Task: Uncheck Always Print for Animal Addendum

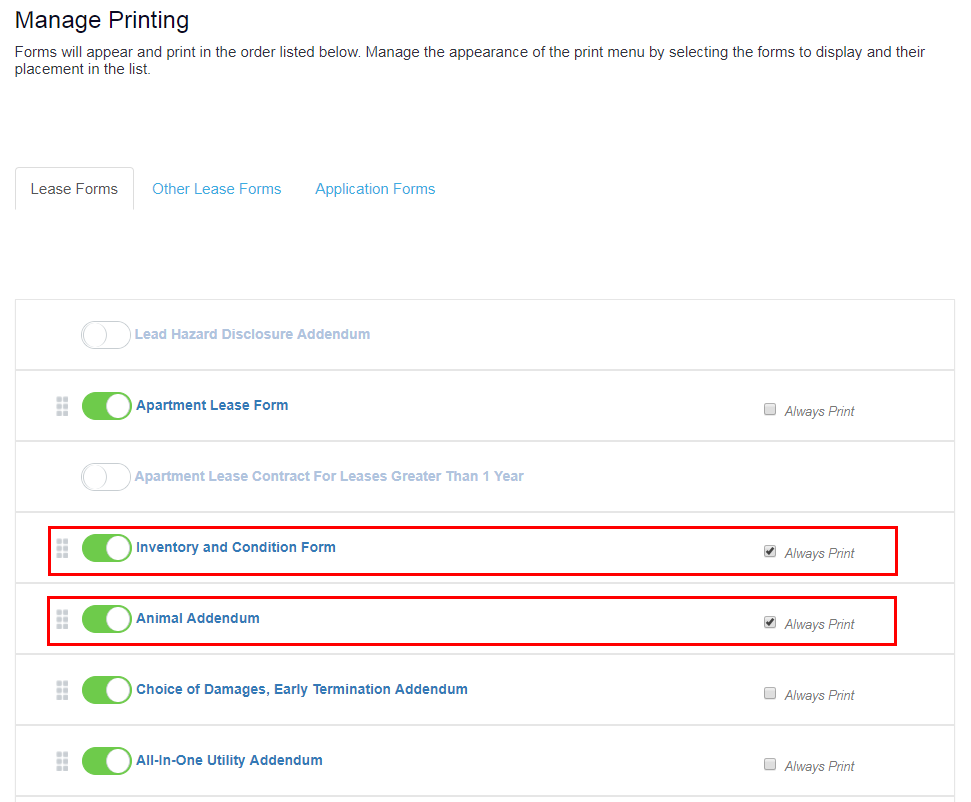Action: (x=770, y=622)
